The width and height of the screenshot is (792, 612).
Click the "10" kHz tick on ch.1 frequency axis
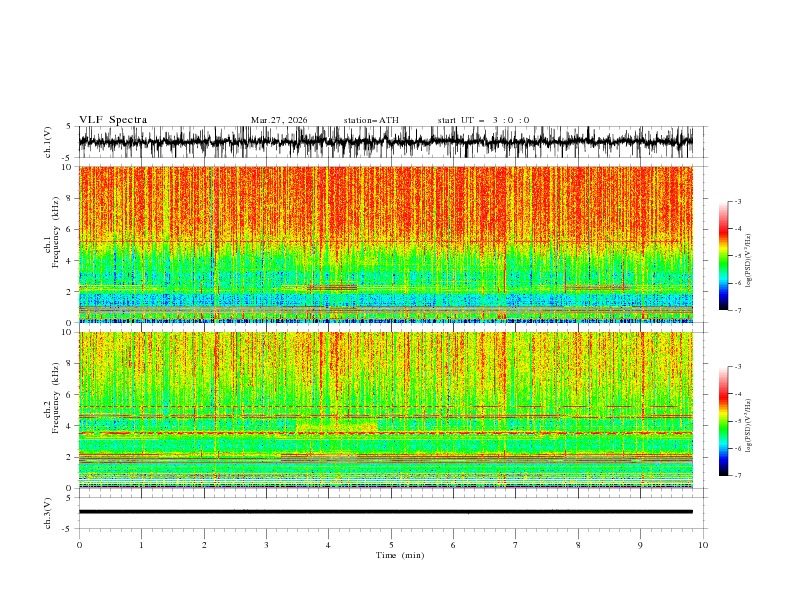coord(68,167)
